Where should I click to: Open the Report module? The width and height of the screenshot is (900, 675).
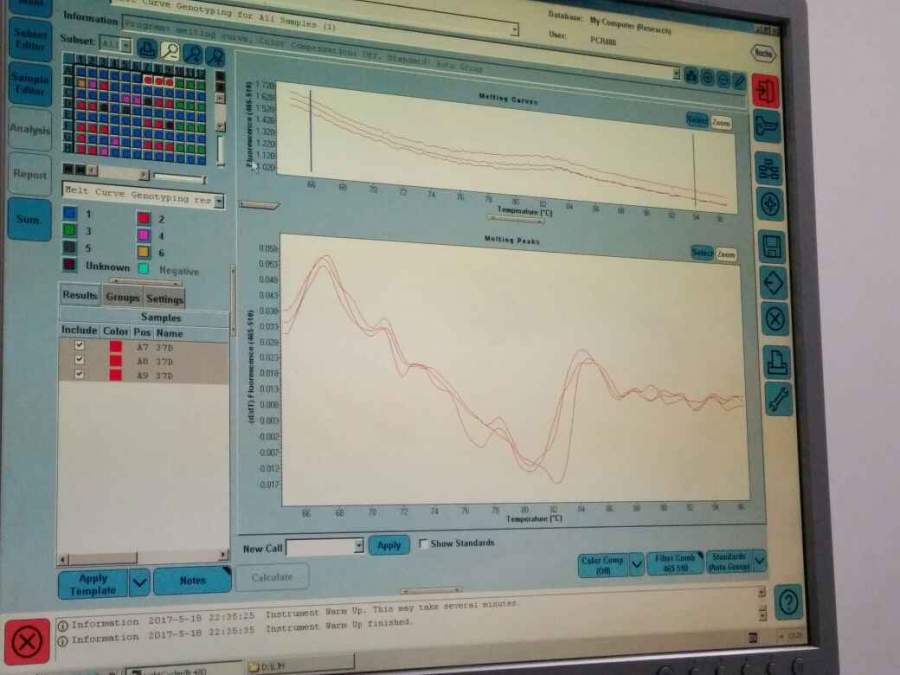coord(30,174)
